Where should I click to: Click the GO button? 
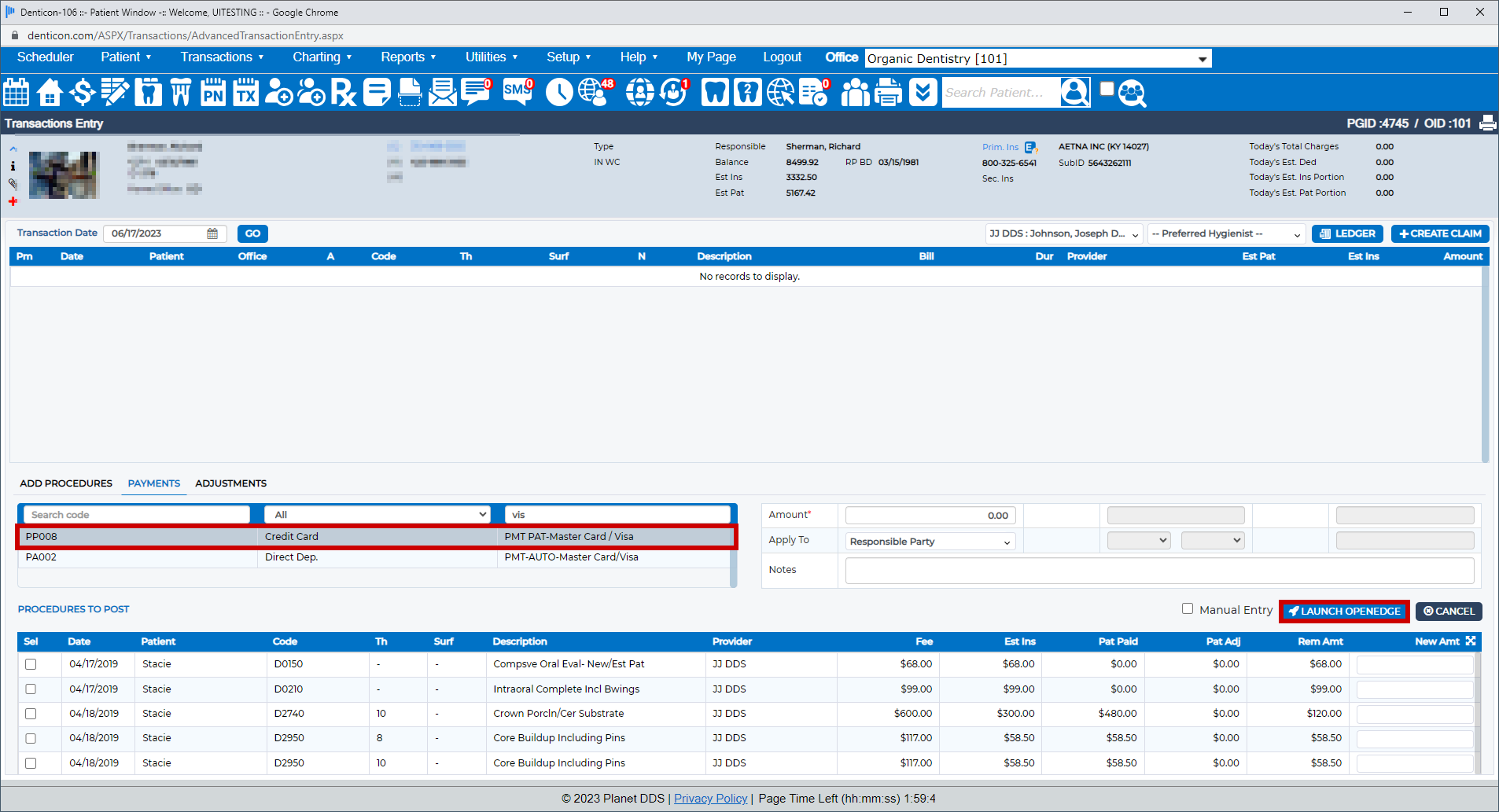(252, 233)
